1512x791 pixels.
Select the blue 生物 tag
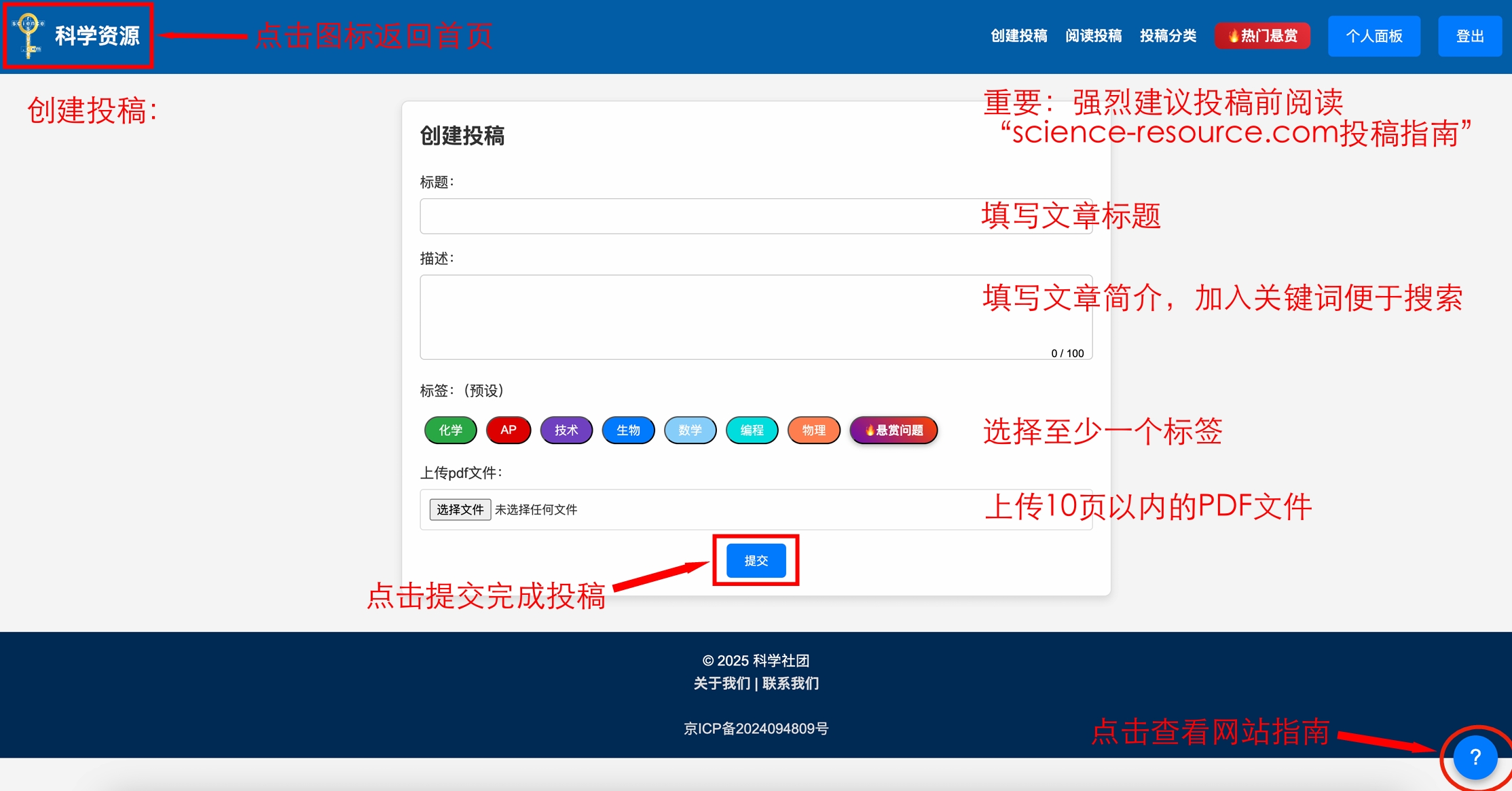(x=628, y=430)
